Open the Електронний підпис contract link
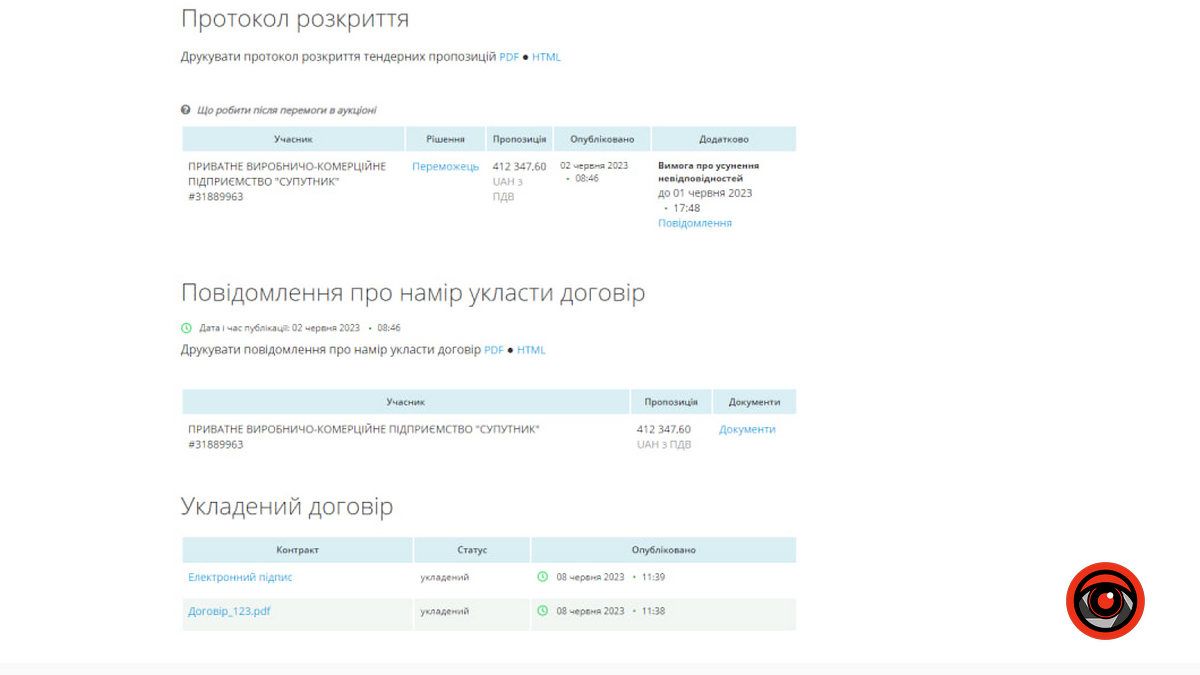 click(x=240, y=577)
